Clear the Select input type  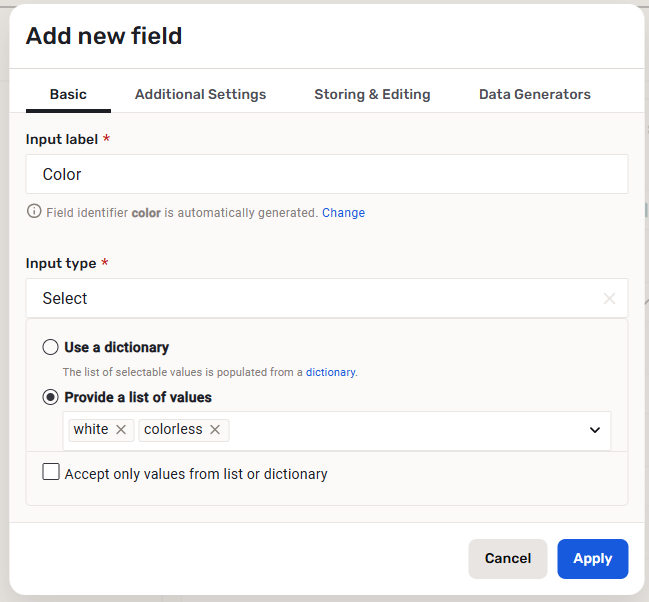point(609,298)
